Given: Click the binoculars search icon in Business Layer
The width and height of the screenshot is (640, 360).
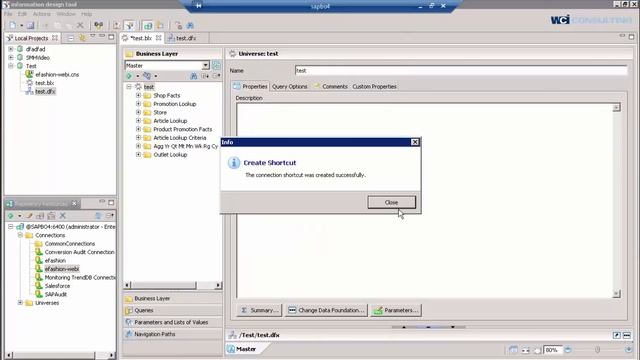Looking at the screenshot, I should tap(194, 76).
